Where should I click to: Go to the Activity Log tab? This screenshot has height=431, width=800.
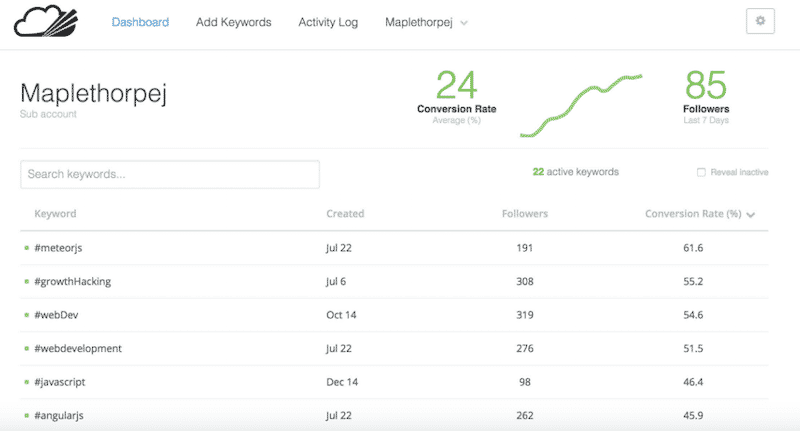[328, 22]
